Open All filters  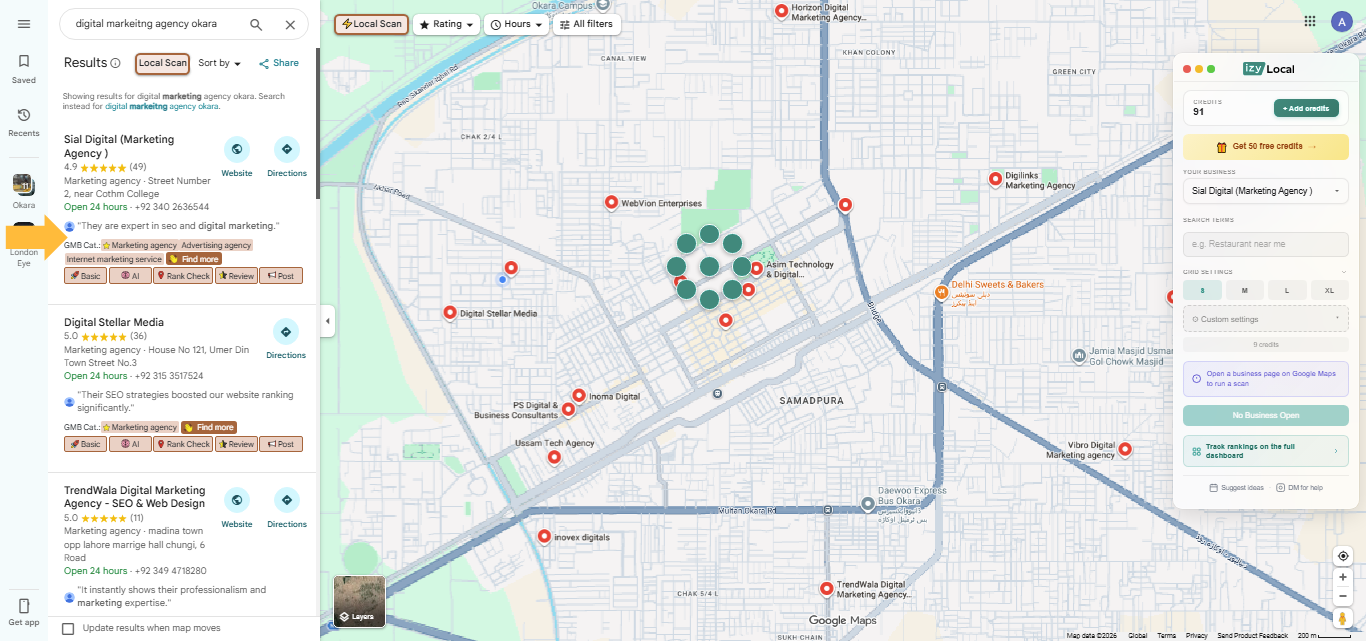coord(587,24)
